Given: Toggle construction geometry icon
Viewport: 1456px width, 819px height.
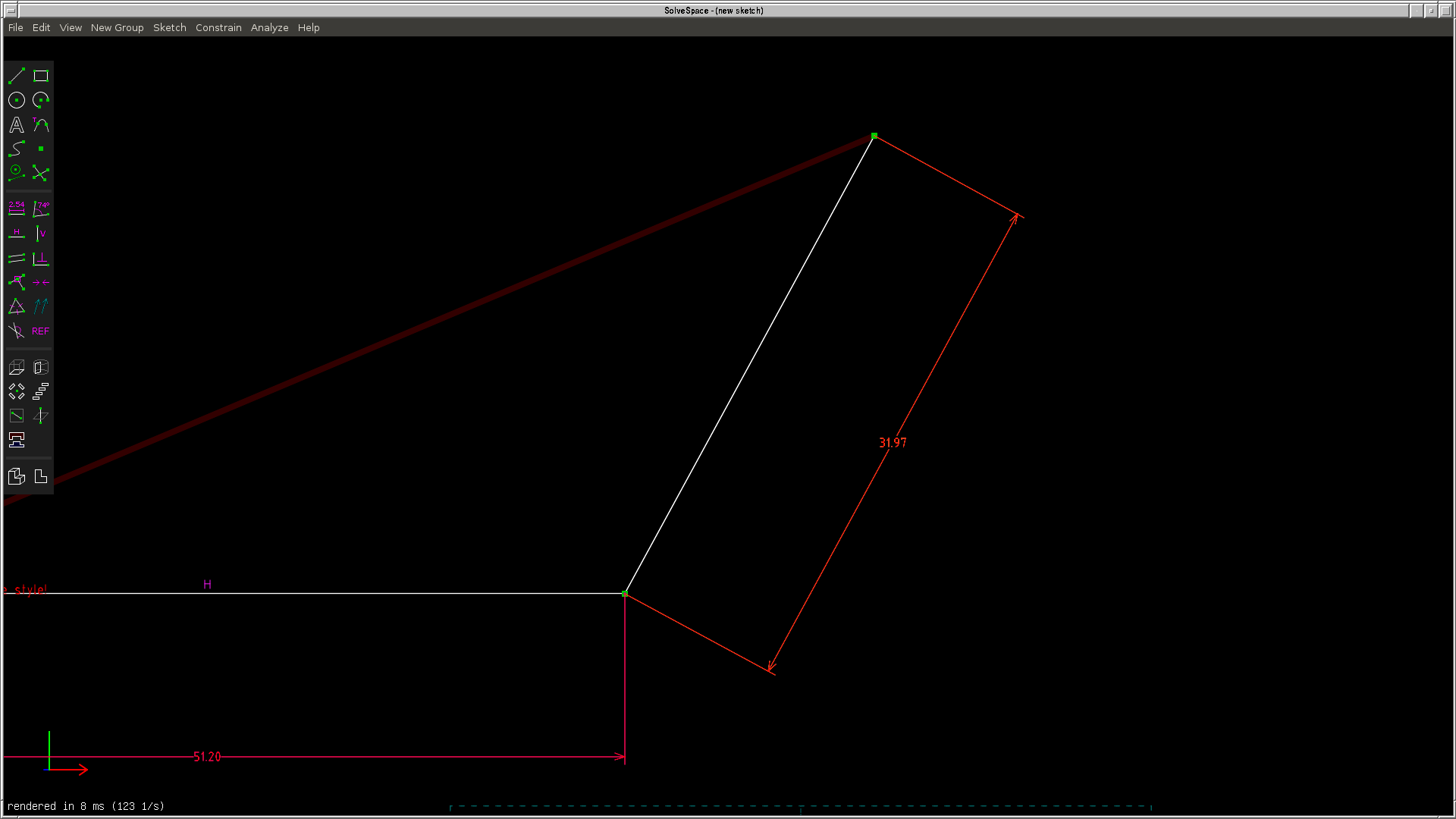Looking at the screenshot, I should pos(17,174).
